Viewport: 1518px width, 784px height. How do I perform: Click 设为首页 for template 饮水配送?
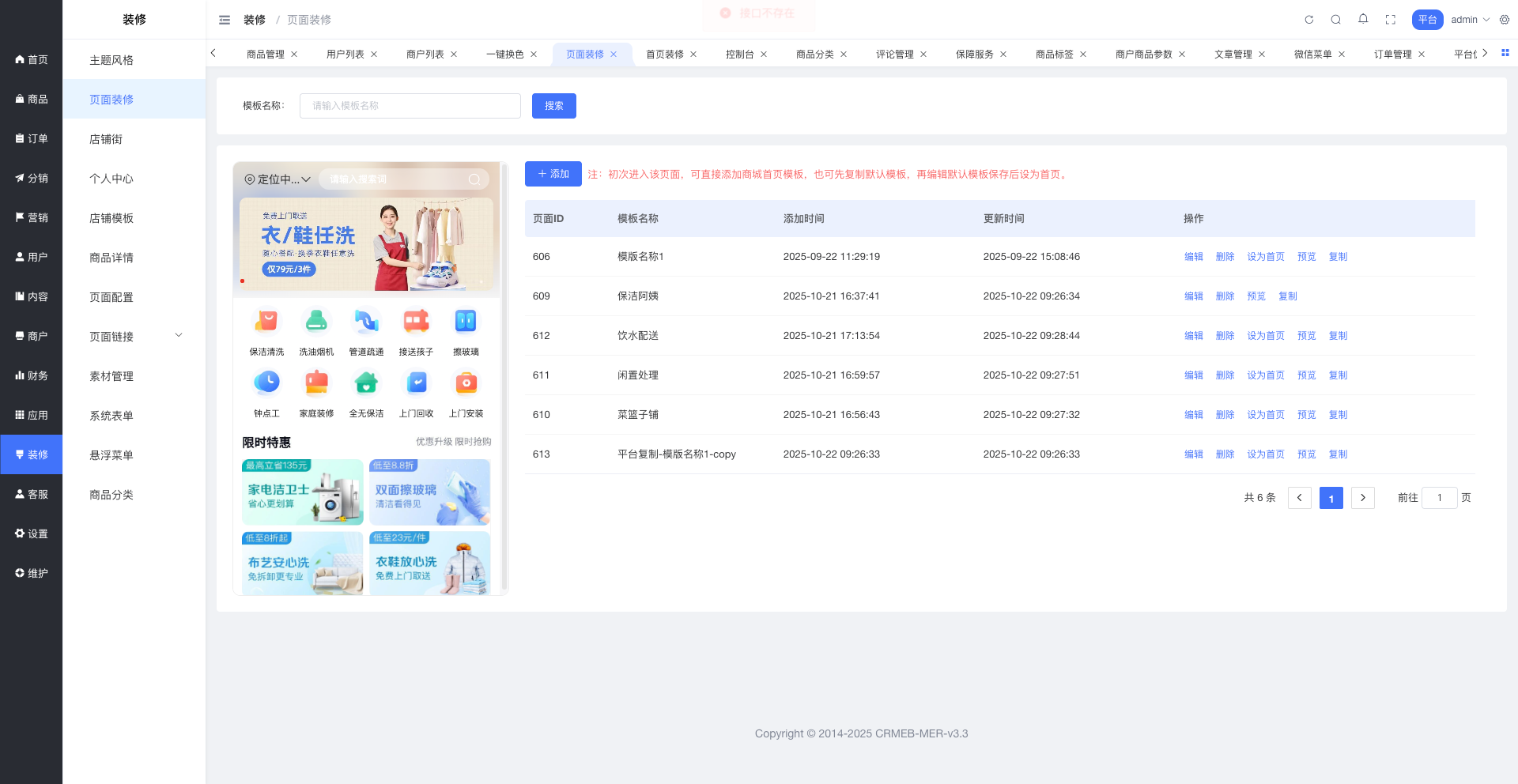click(x=1265, y=336)
